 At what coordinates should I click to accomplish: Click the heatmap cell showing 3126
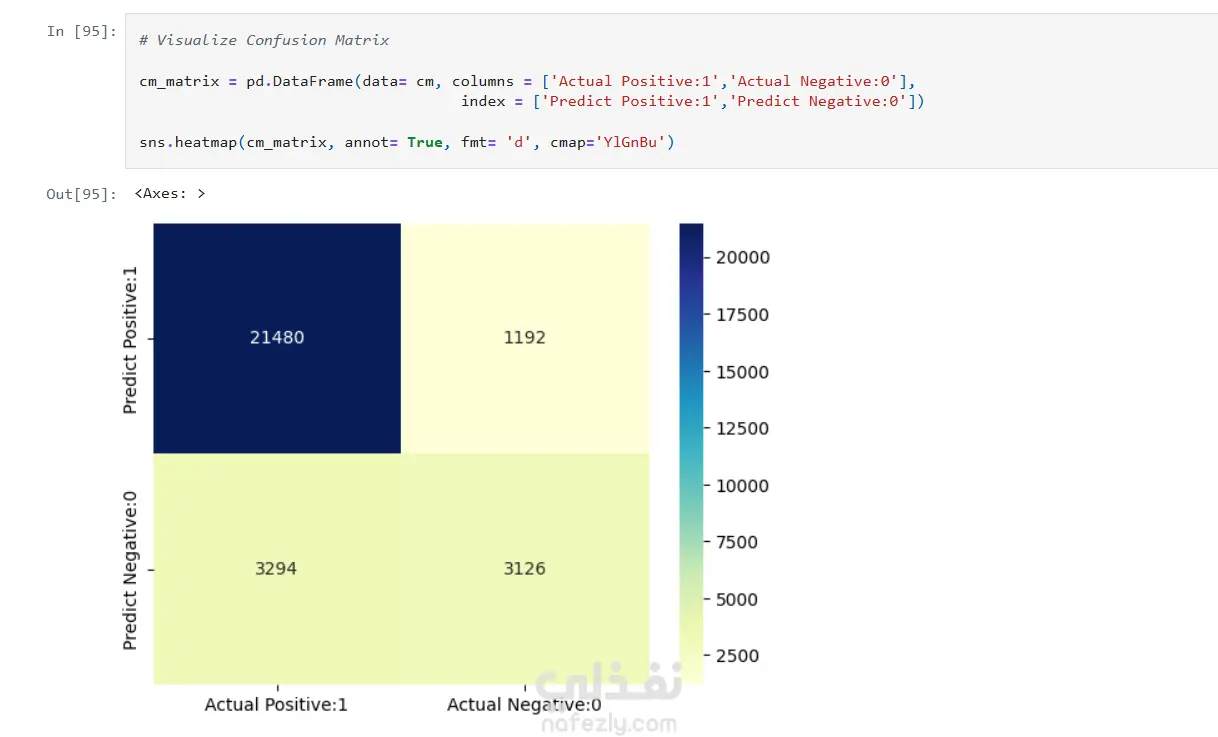pyautogui.click(x=525, y=568)
